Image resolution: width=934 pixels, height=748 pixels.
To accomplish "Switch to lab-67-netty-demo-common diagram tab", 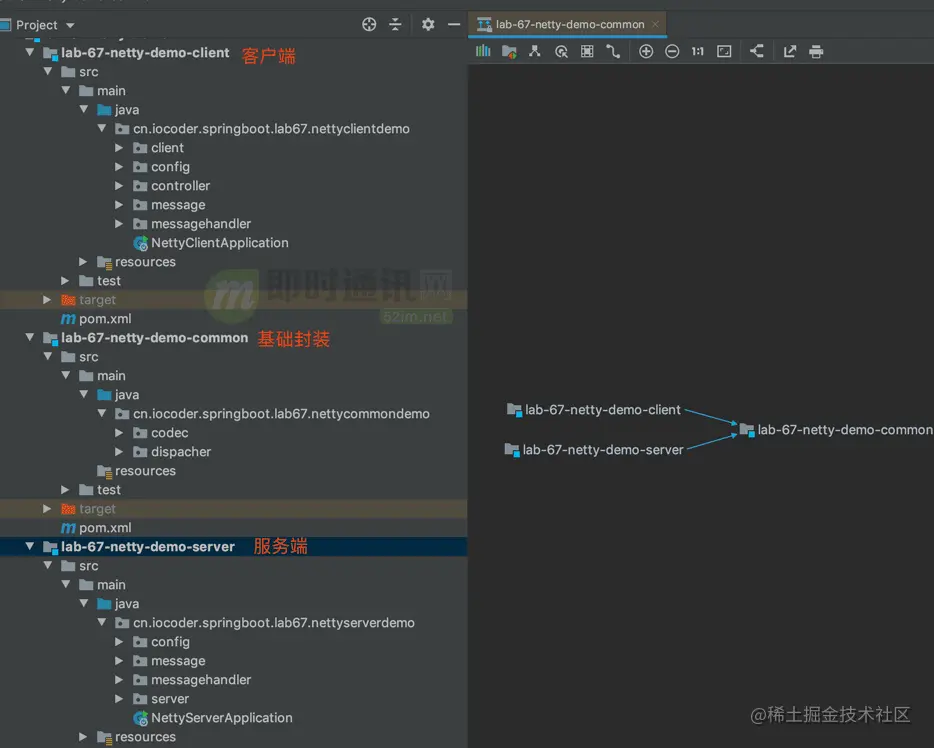I will point(569,24).
